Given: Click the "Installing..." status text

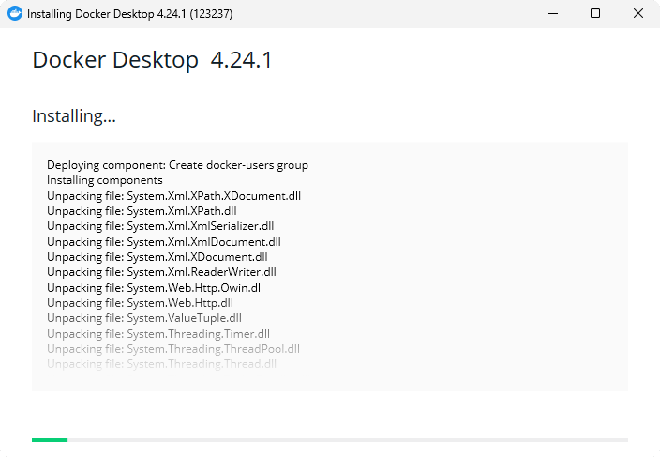Looking at the screenshot, I should coord(74,117).
